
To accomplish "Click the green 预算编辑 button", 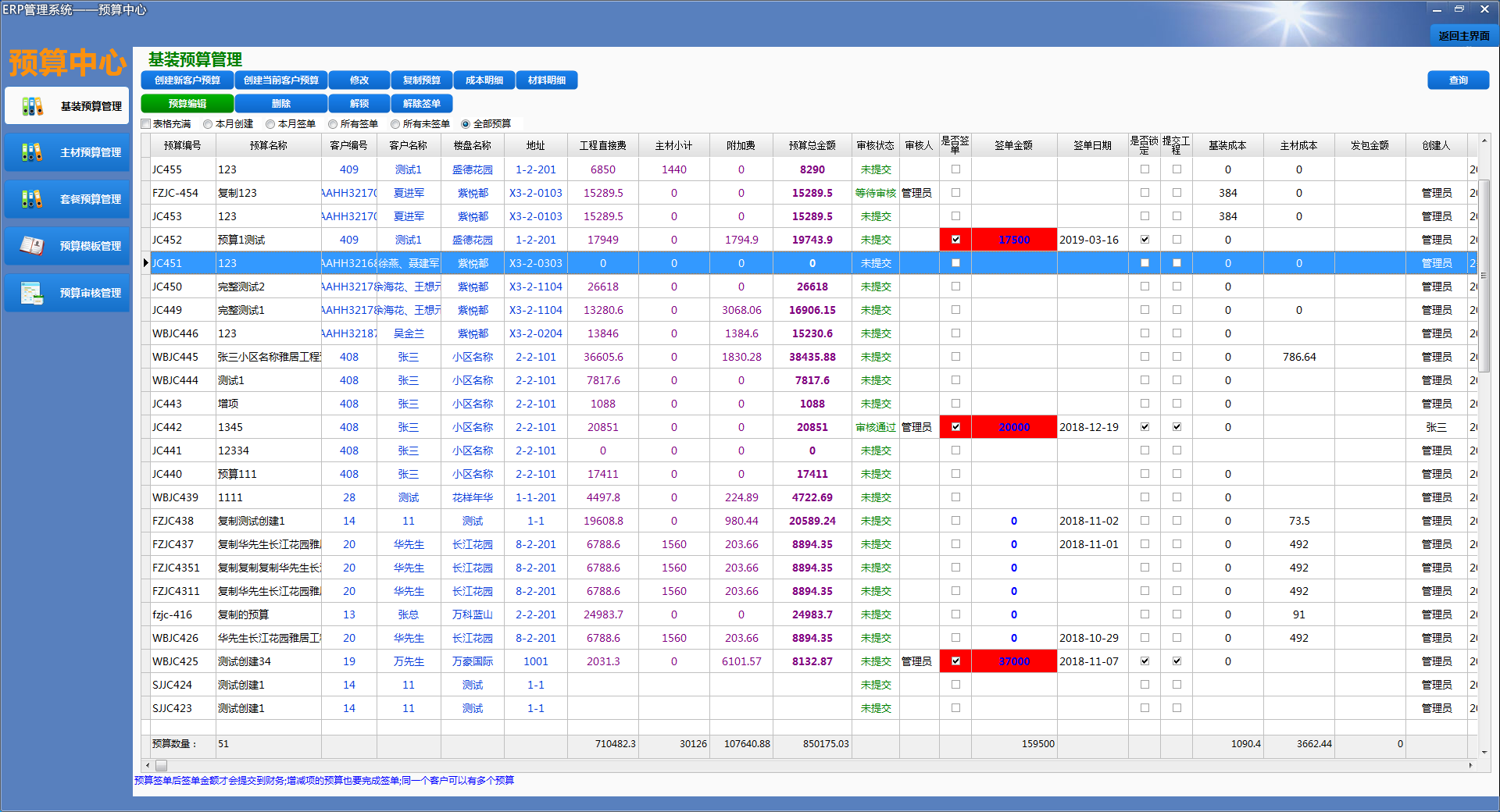I will pyautogui.click(x=187, y=104).
